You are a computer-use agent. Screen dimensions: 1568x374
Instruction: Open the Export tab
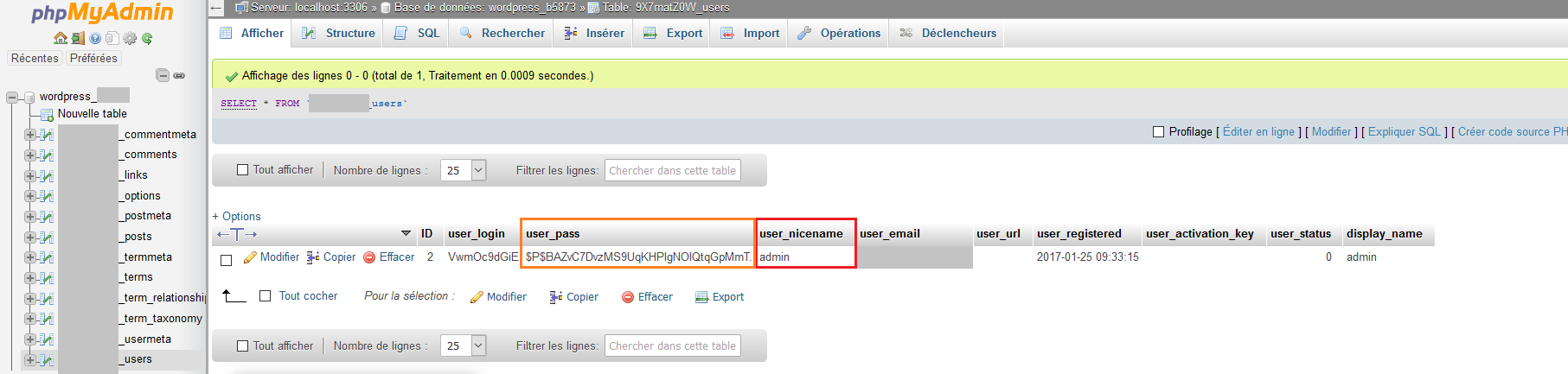tap(673, 33)
